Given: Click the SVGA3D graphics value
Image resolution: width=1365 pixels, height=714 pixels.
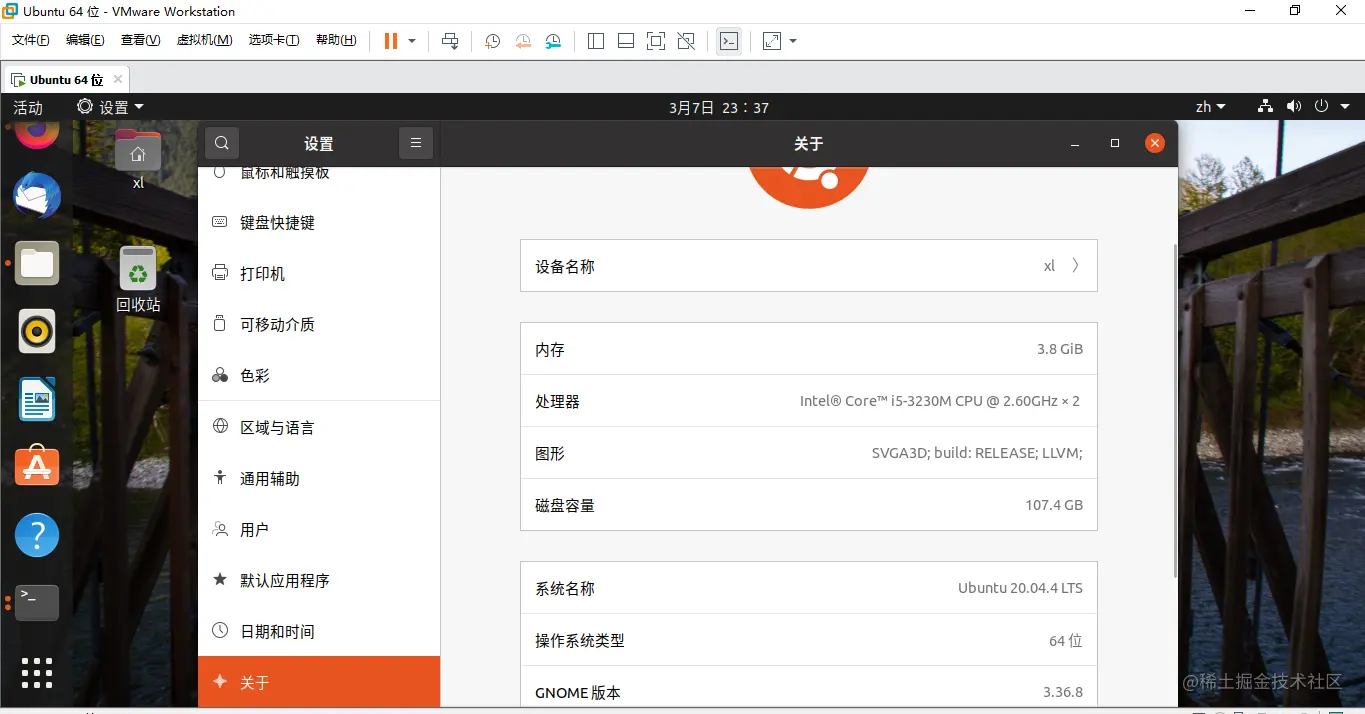Looking at the screenshot, I should pyautogui.click(x=977, y=453).
